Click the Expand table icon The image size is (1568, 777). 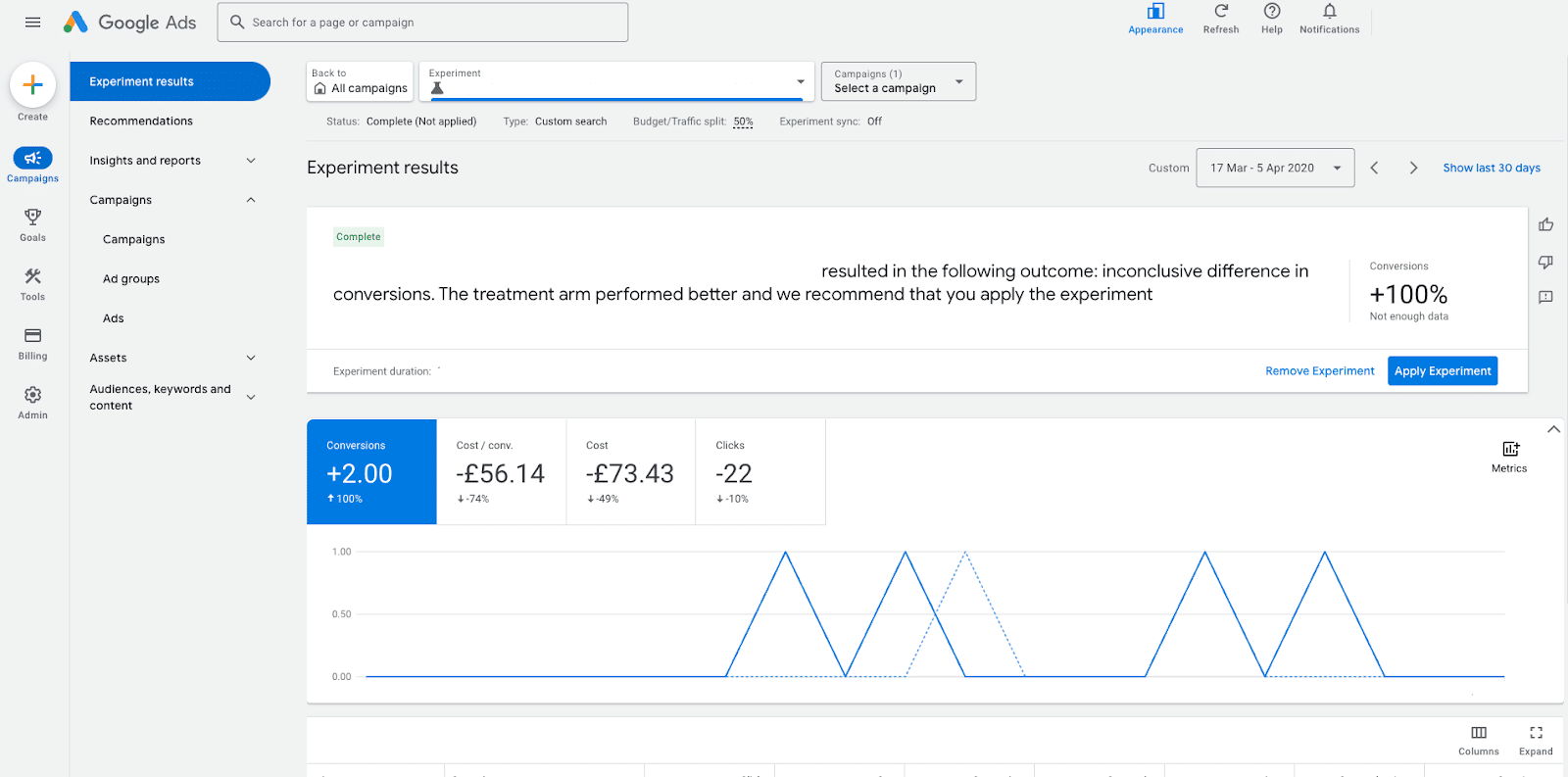(x=1536, y=732)
